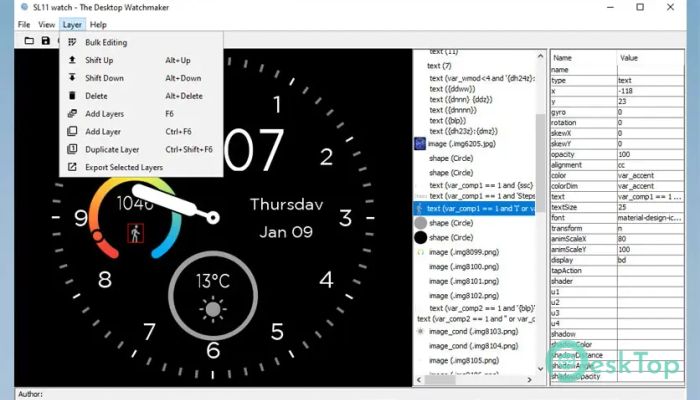This screenshot has width=700, height=400.
Task: Choose Duplicate Layer entry
Action: pos(141,149)
